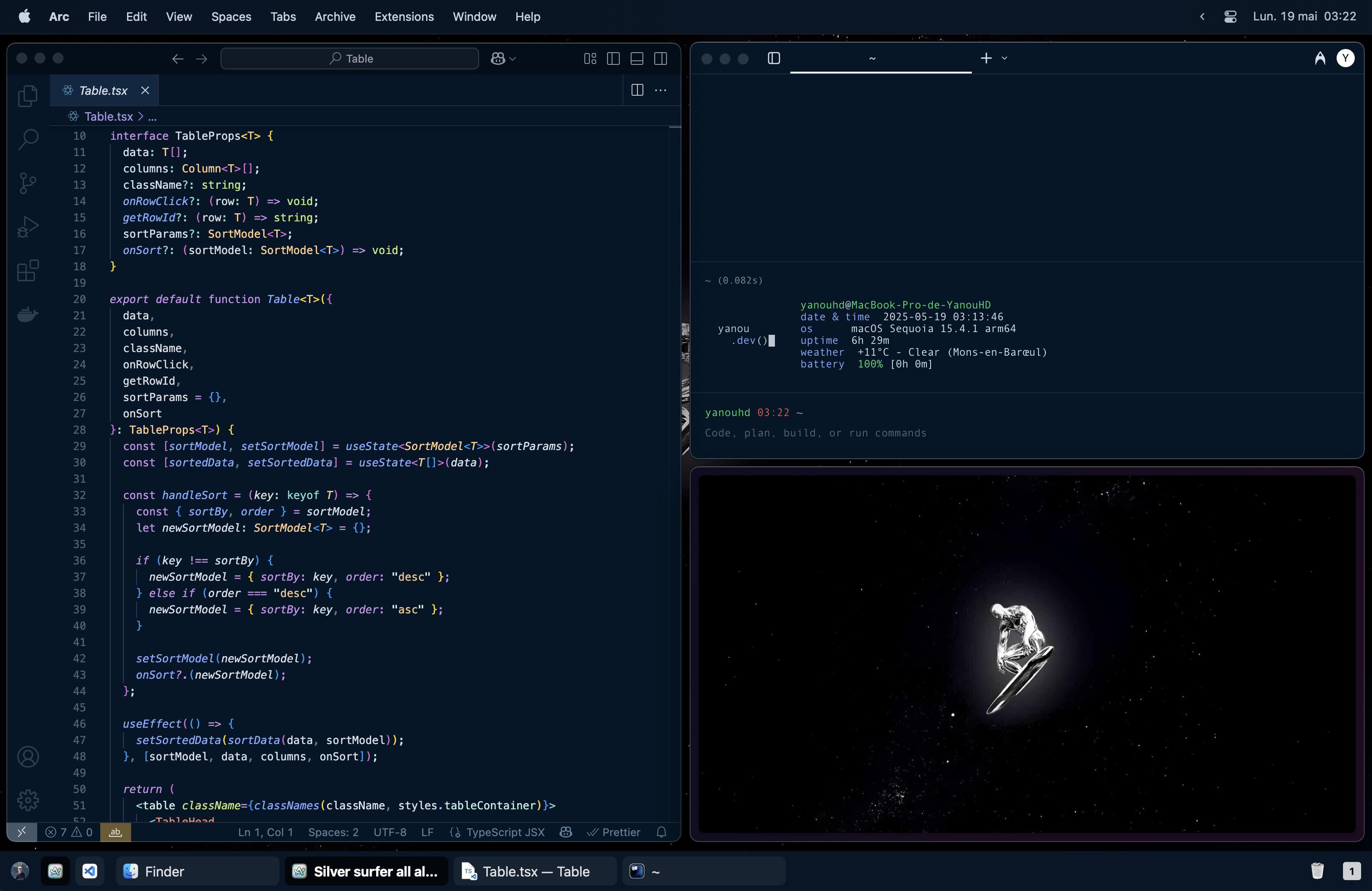
Task: Split the editor right
Action: (637, 90)
